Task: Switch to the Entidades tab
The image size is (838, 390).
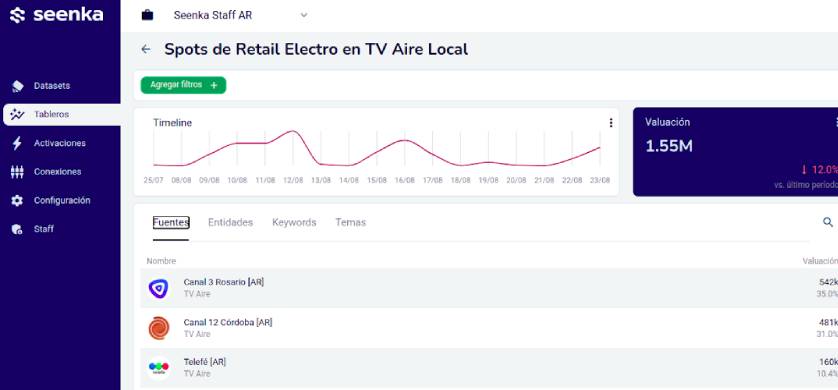Action: (x=230, y=222)
